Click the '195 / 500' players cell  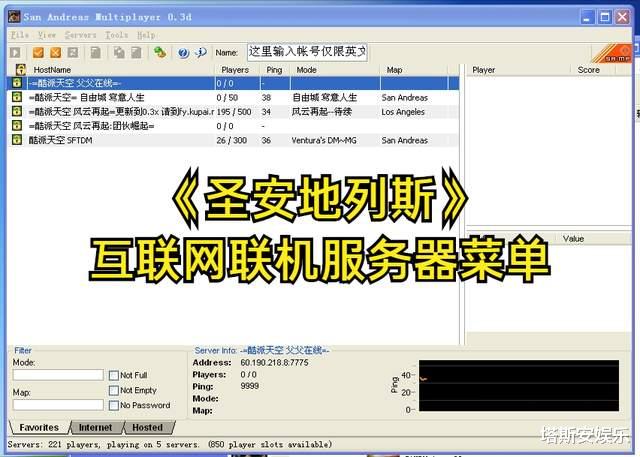(x=234, y=111)
